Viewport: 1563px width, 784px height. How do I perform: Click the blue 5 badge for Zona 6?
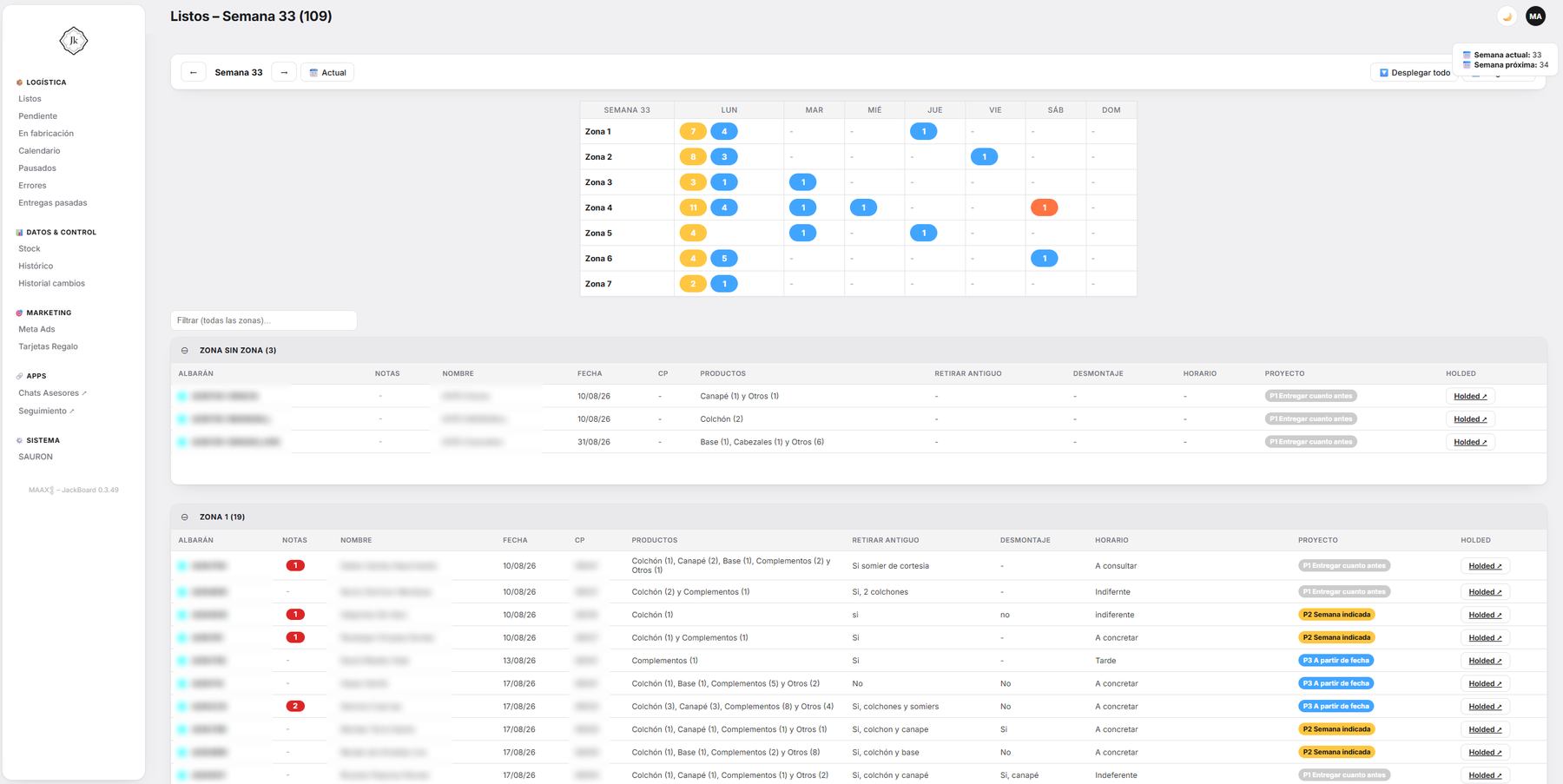click(x=724, y=259)
